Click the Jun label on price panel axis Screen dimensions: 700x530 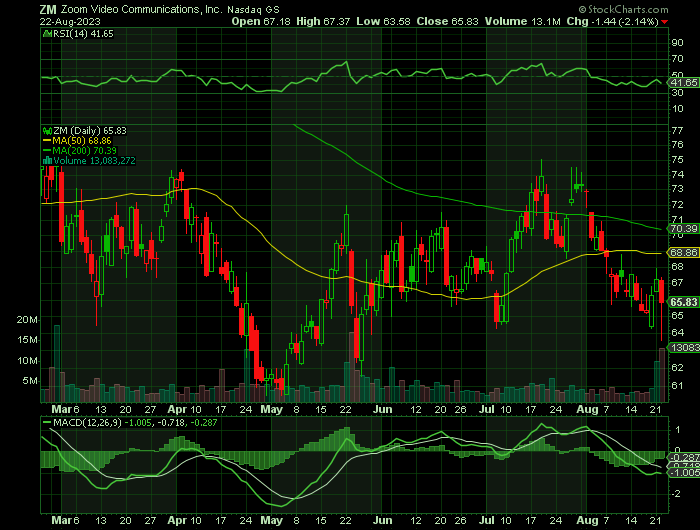pyautogui.click(x=383, y=409)
